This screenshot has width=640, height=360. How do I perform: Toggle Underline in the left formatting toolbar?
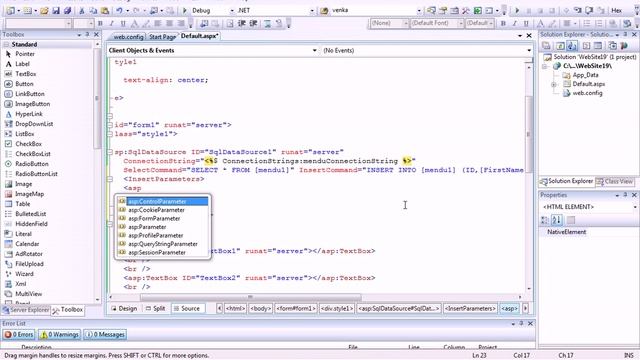click(x=123, y=24)
